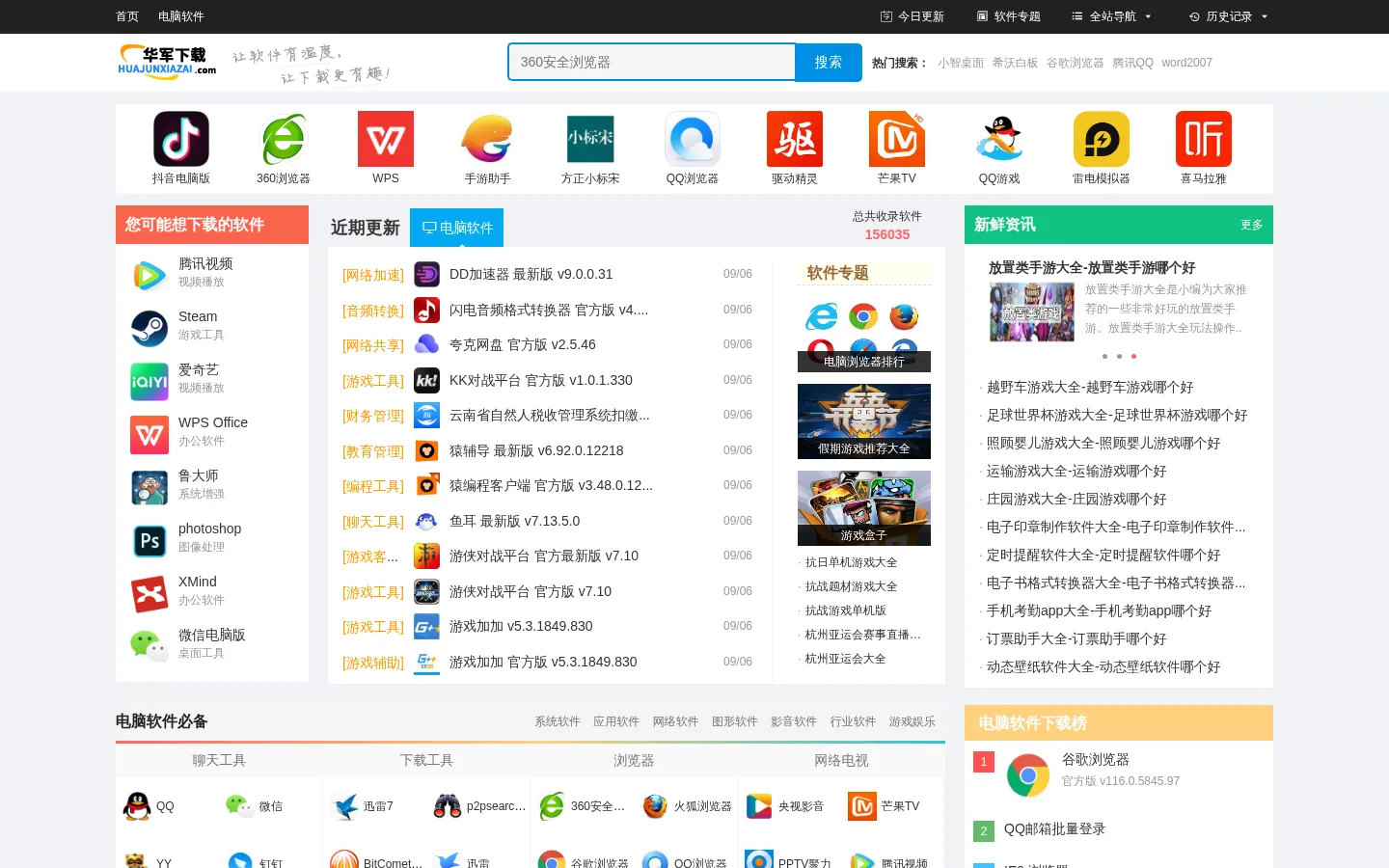Viewport: 1389px width, 868px height.
Task: Select the 电脑软件 tab beside 近期更新
Action: 456,228
